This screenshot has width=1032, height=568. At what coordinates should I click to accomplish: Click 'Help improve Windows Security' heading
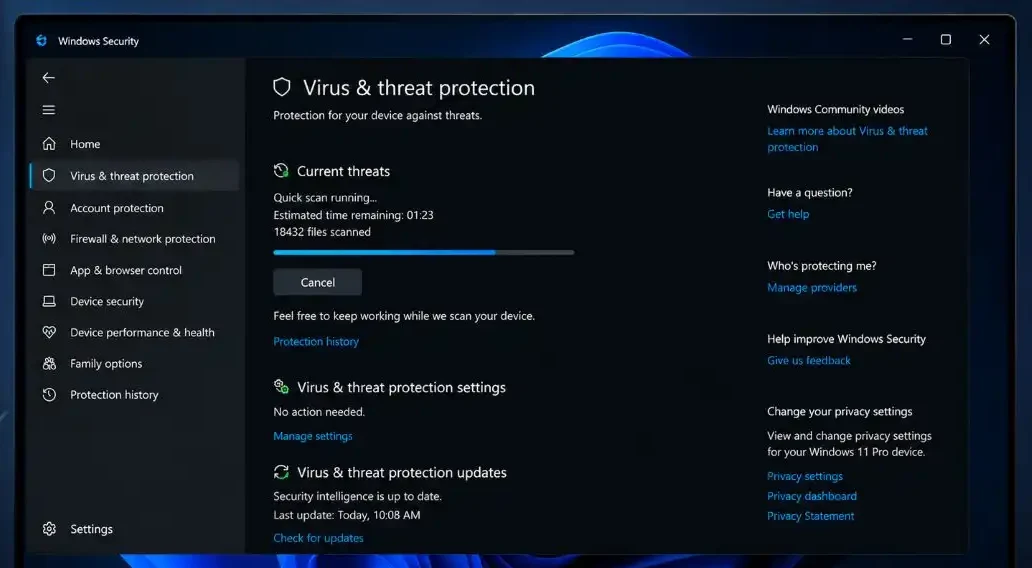[x=846, y=339]
